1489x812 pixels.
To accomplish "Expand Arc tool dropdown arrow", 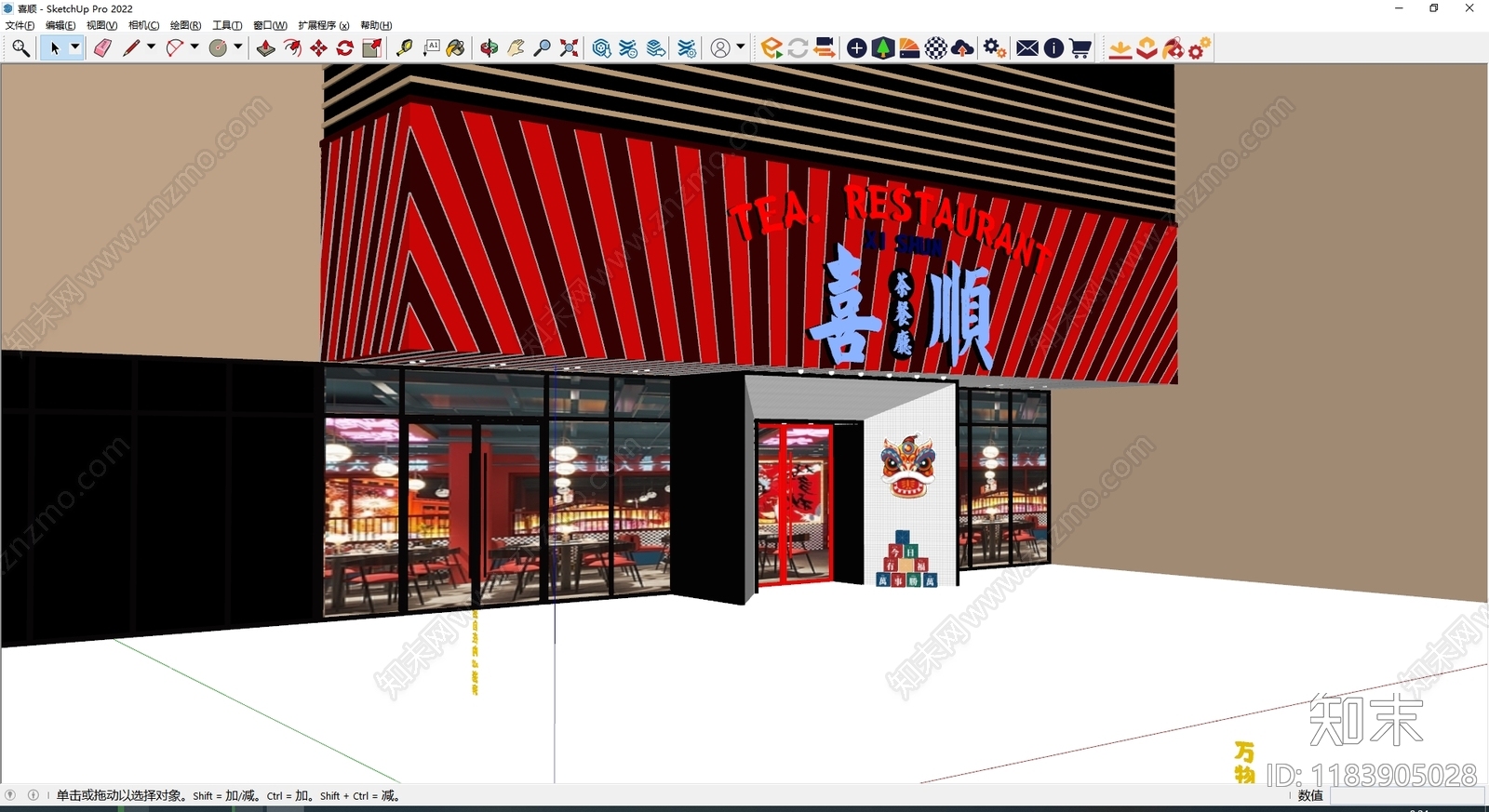I will [195, 47].
